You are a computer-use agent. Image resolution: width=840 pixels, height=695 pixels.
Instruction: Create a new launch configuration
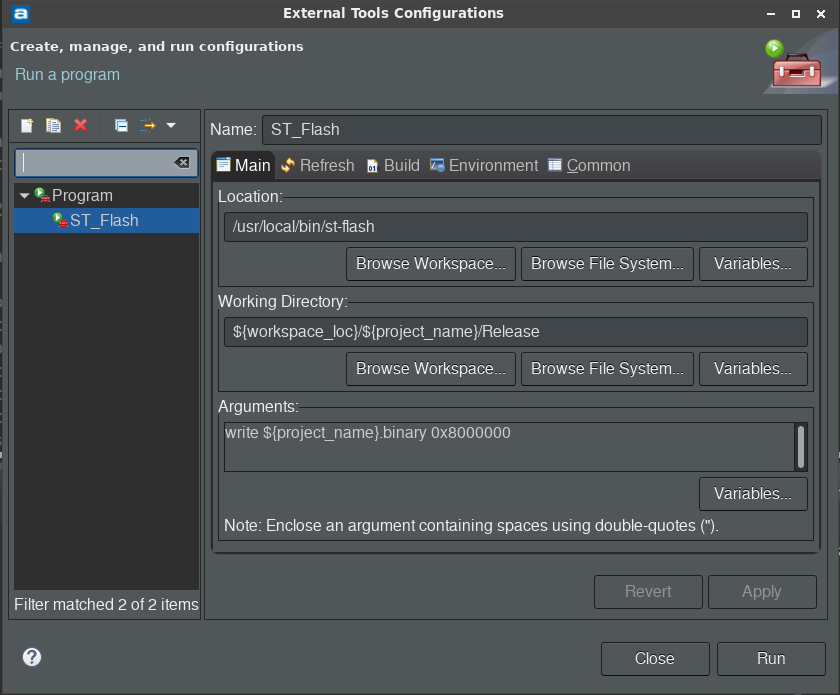click(x=27, y=125)
